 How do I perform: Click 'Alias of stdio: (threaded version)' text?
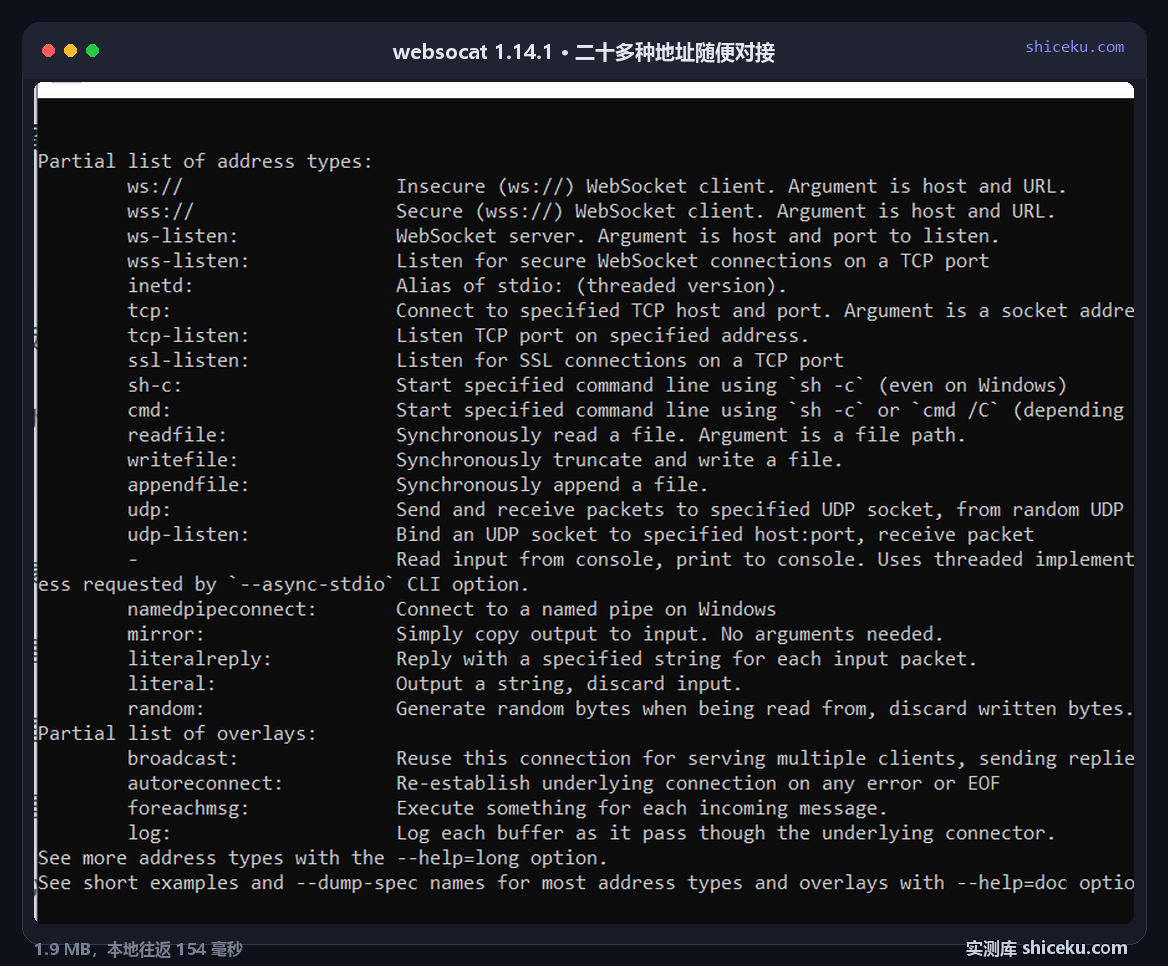coord(591,286)
